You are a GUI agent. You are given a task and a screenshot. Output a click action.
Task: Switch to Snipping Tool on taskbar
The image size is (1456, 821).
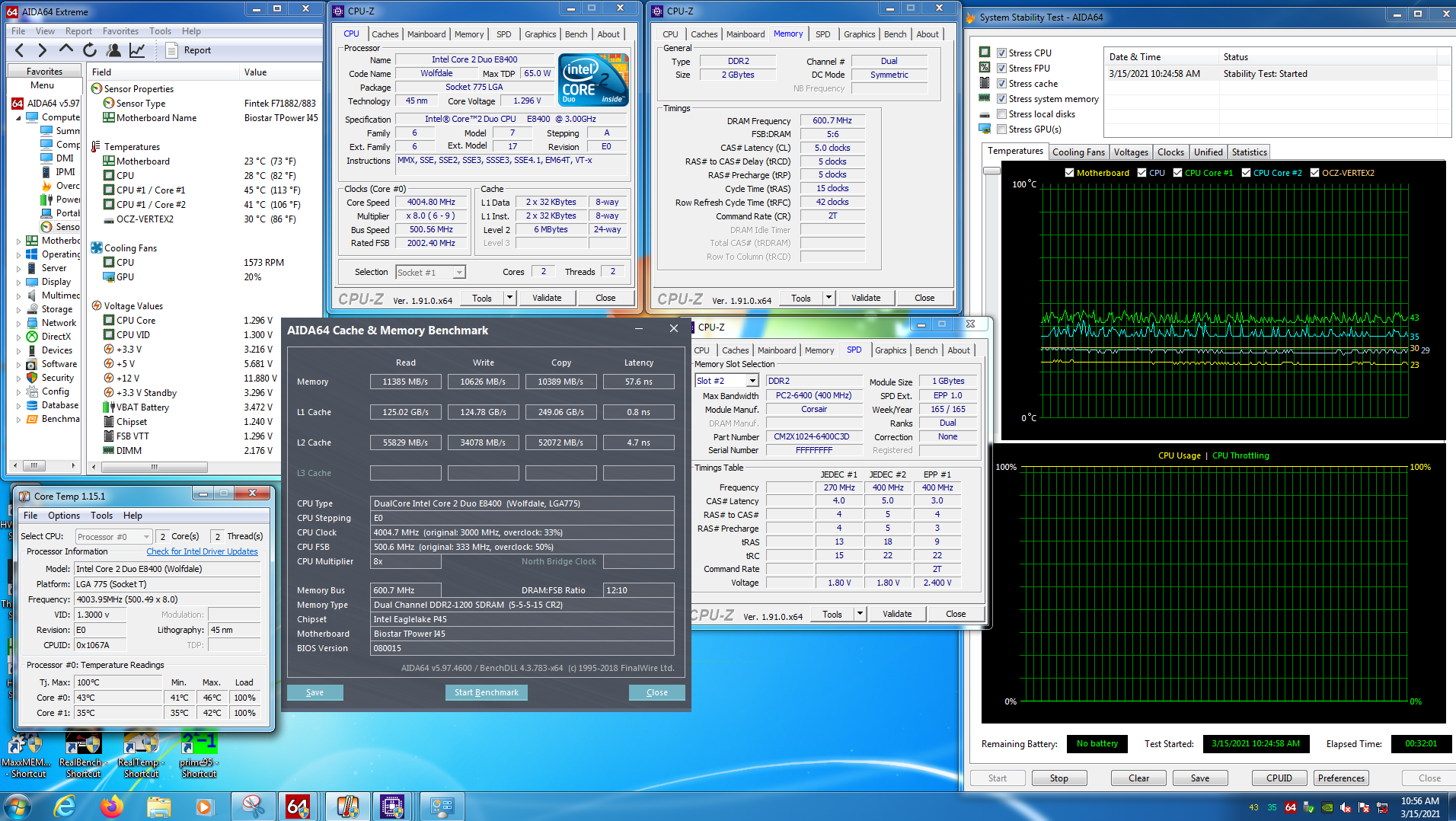click(x=253, y=806)
